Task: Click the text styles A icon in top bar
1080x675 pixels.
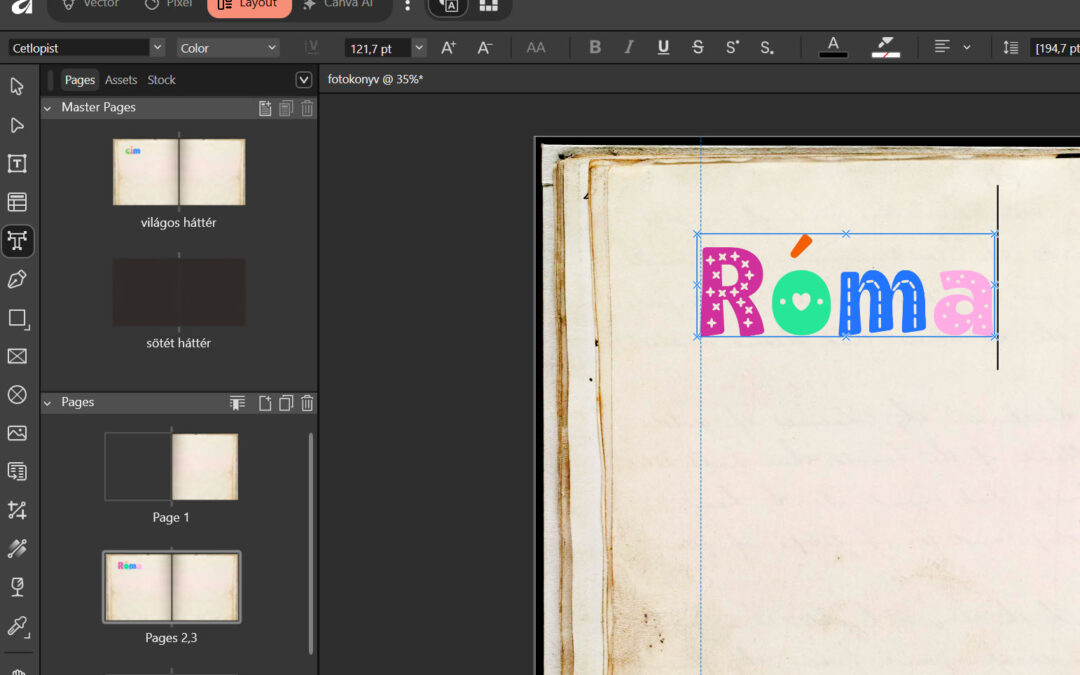Action: click(448, 6)
